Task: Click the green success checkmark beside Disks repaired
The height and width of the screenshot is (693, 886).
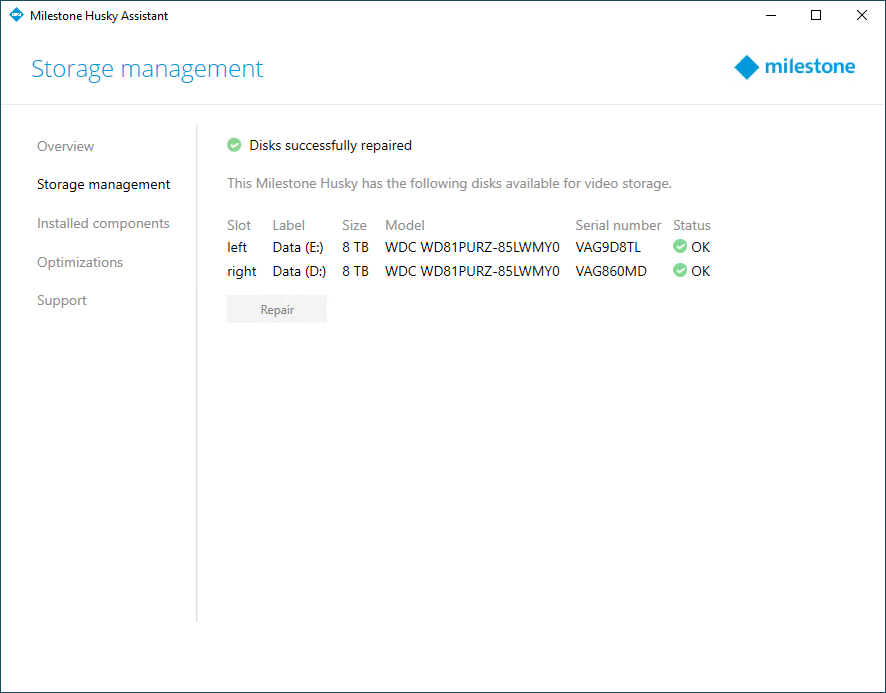Action: [234, 145]
